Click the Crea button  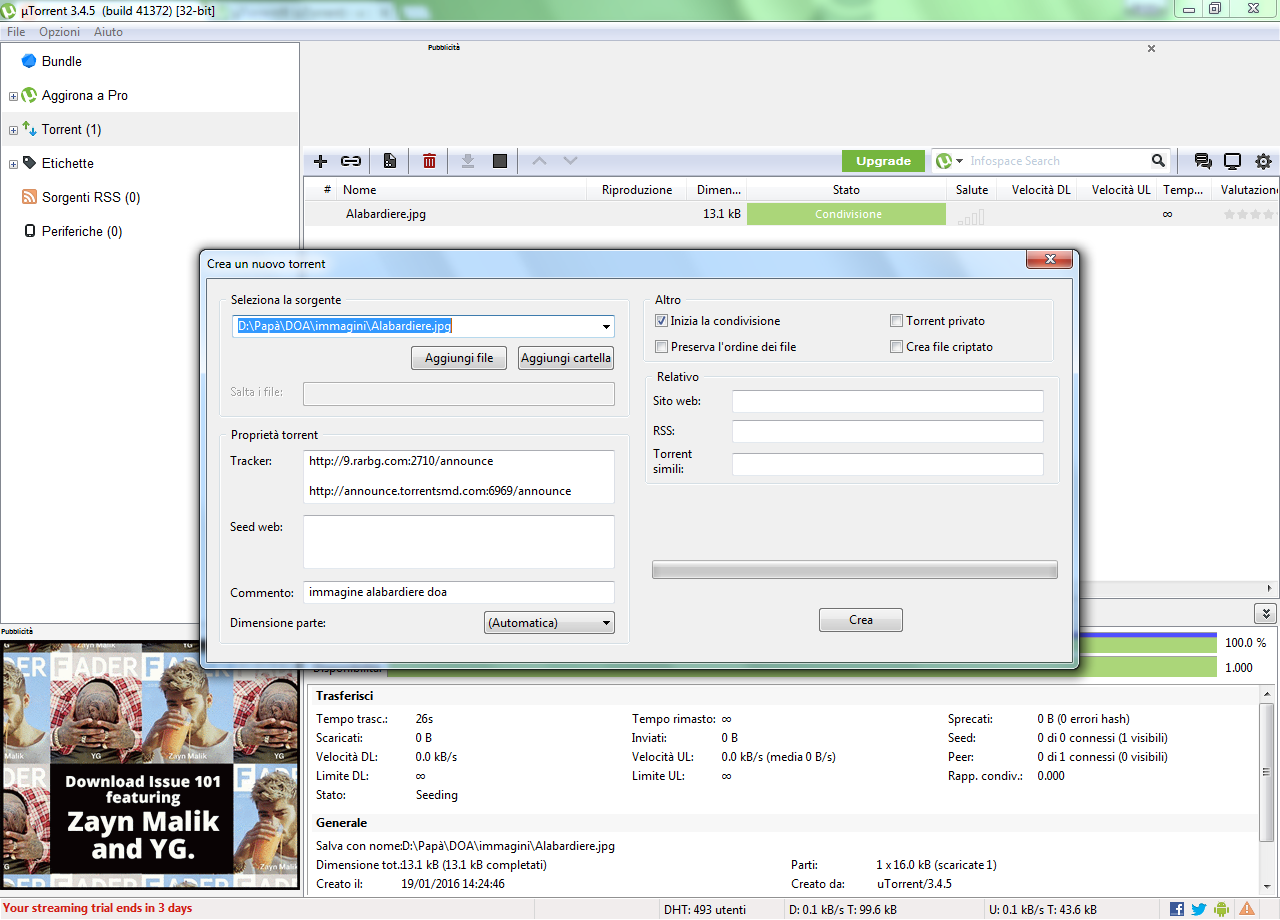pyautogui.click(x=861, y=620)
